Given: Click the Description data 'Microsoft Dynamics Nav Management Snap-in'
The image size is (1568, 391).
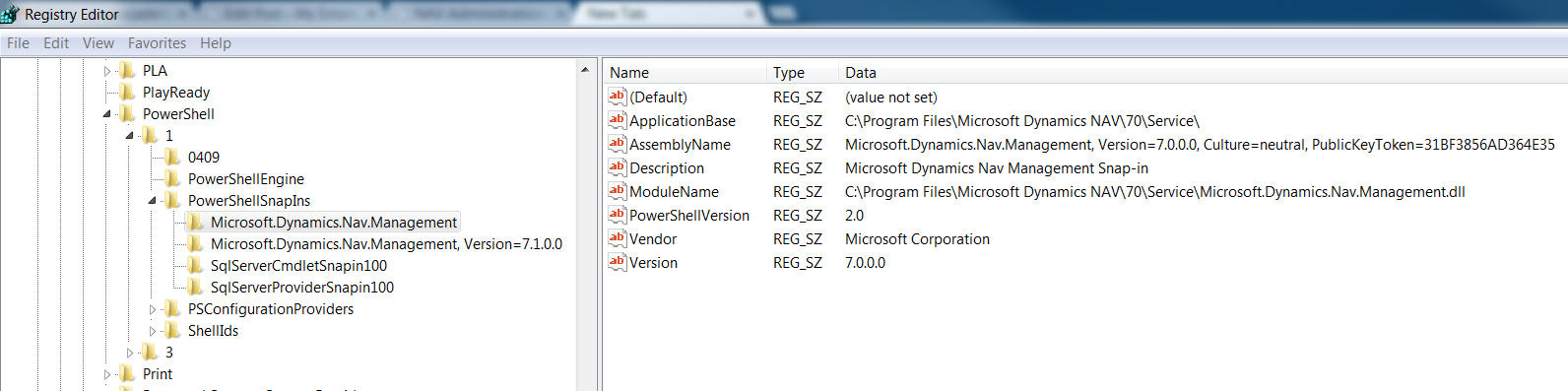Looking at the screenshot, I should pos(997,167).
